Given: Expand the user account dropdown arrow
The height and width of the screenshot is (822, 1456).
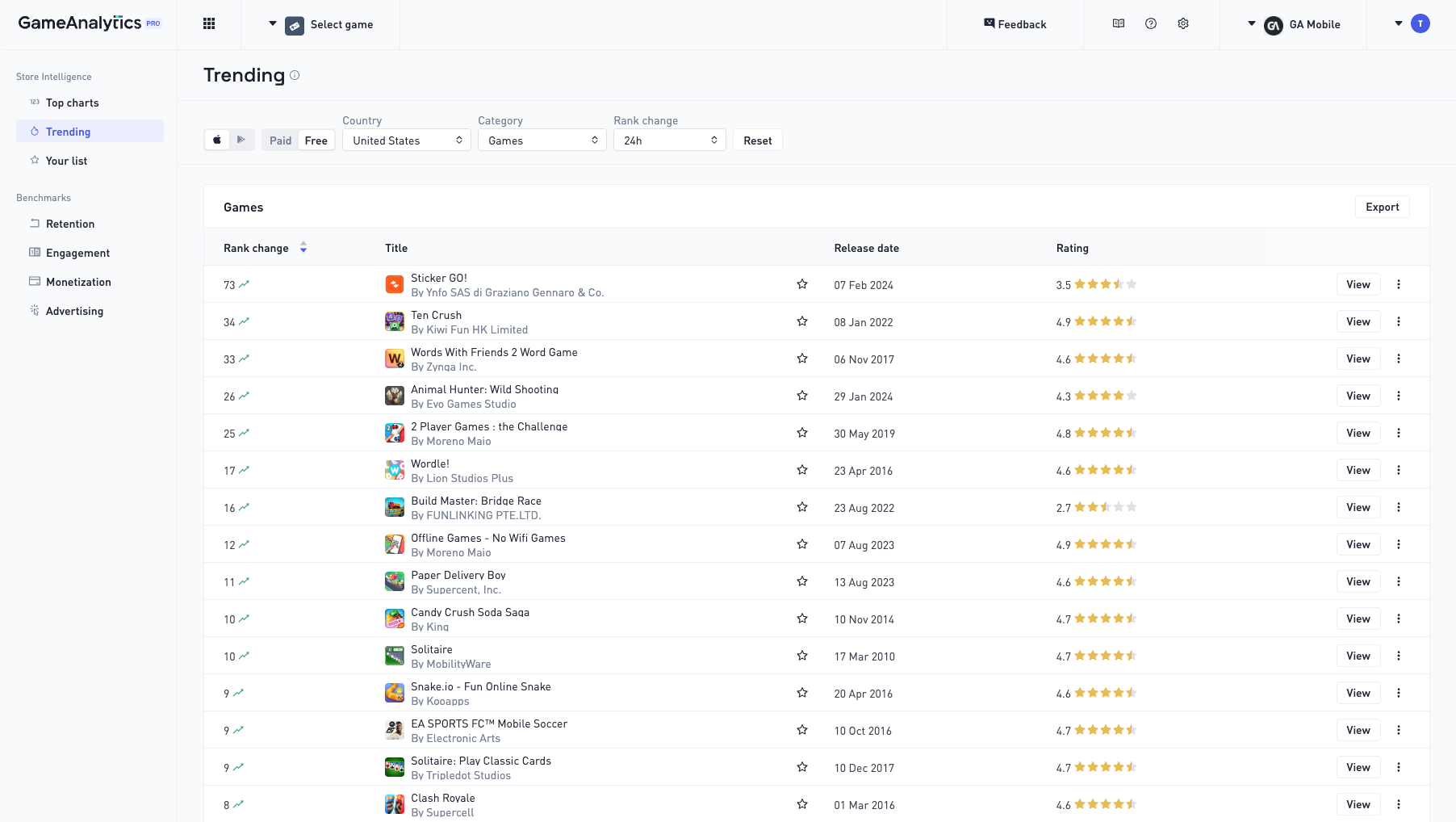Looking at the screenshot, I should pyautogui.click(x=1399, y=23).
